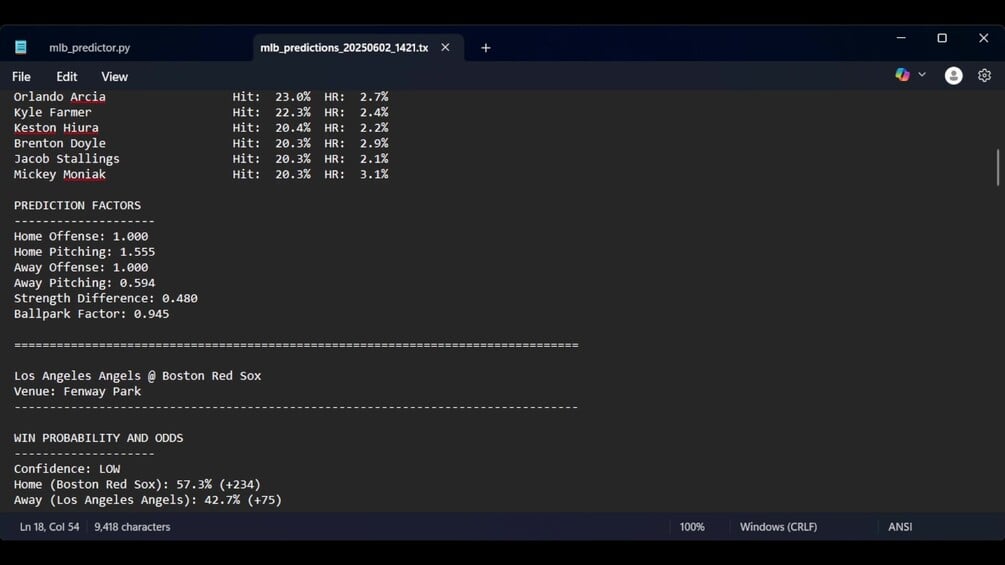Image resolution: width=1005 pixels, height=565 pixels.
Task: Click the Venue: Fenway Park line
Action: [78, 391]
